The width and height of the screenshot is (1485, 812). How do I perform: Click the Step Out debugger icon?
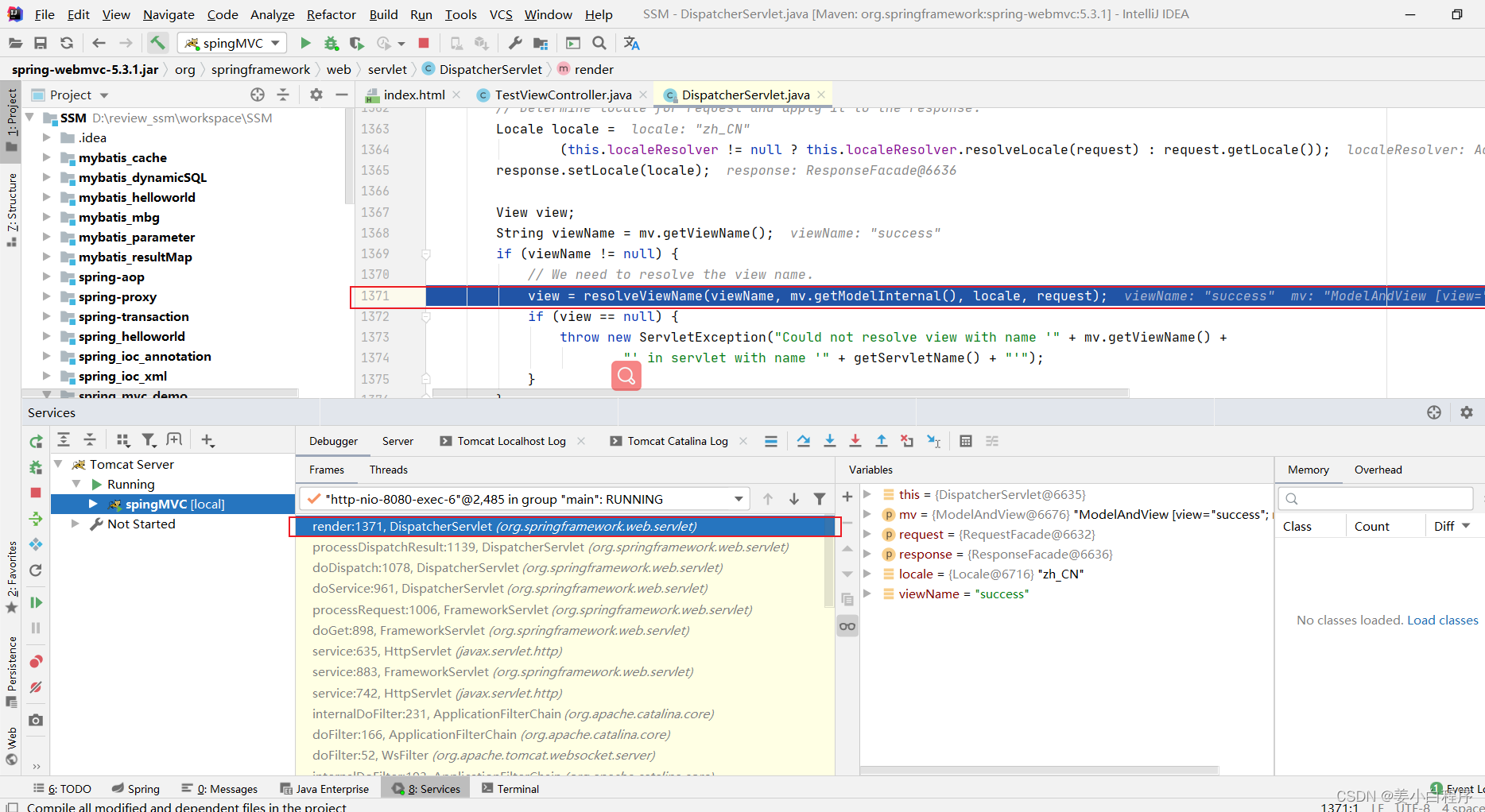point(882,441)
